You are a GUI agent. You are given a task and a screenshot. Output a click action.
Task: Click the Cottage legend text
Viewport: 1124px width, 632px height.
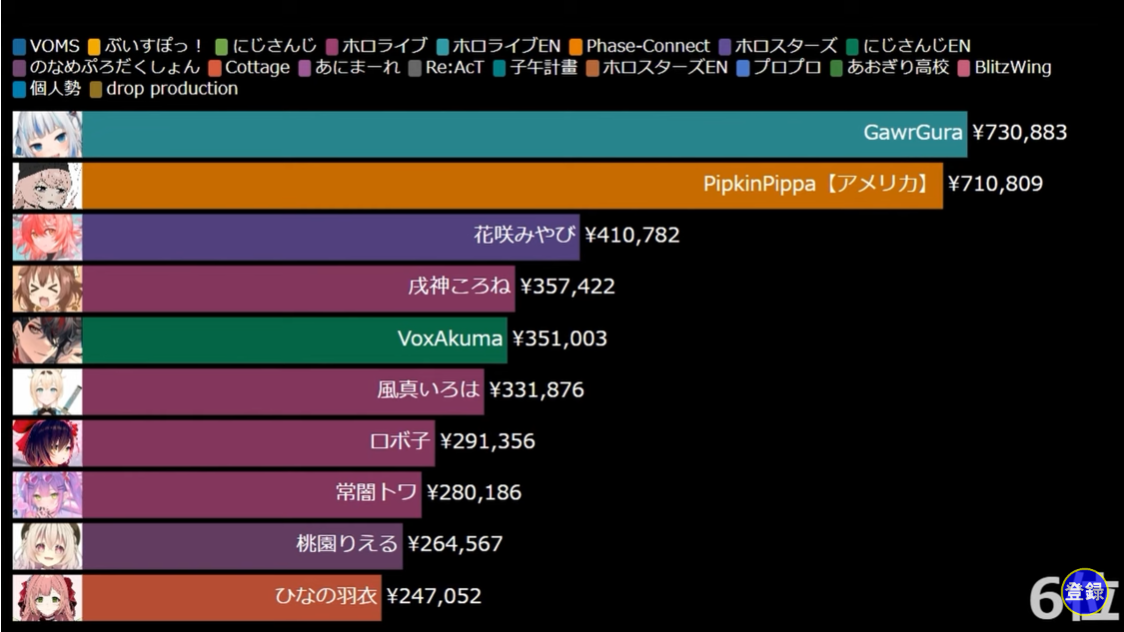click(x=257, y=68)
